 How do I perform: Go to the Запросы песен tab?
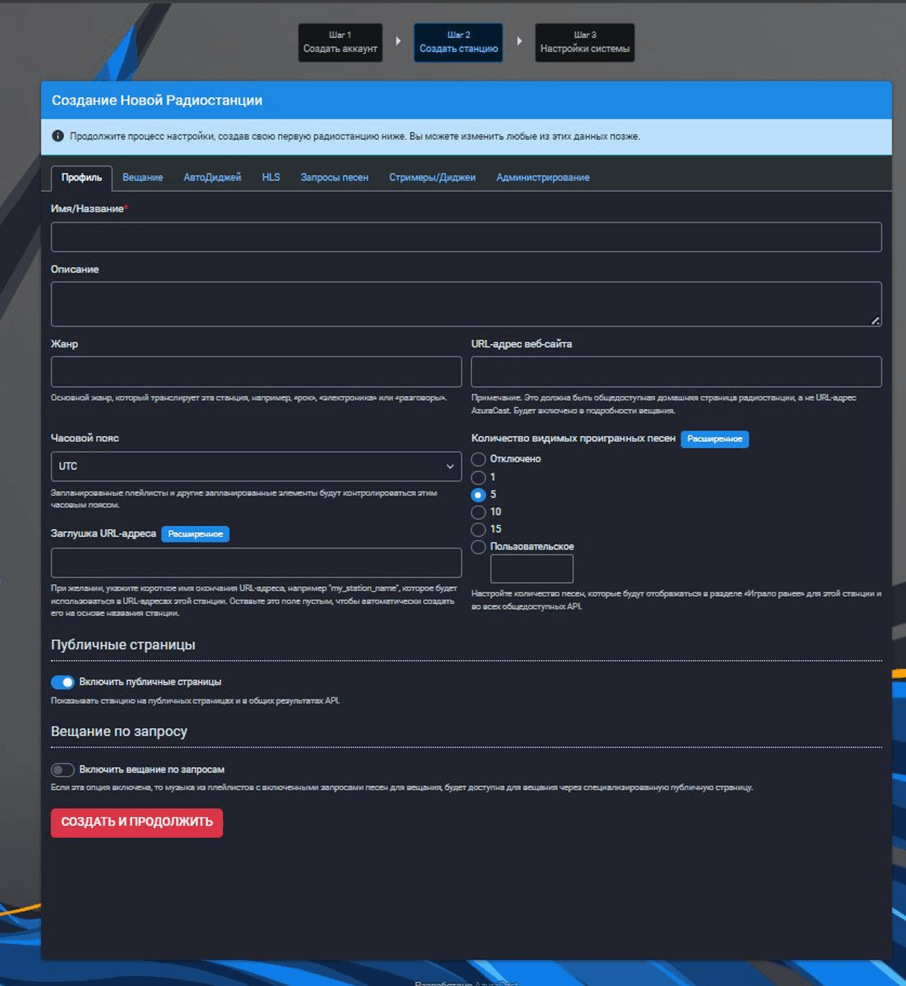click(x=334, y=177)
